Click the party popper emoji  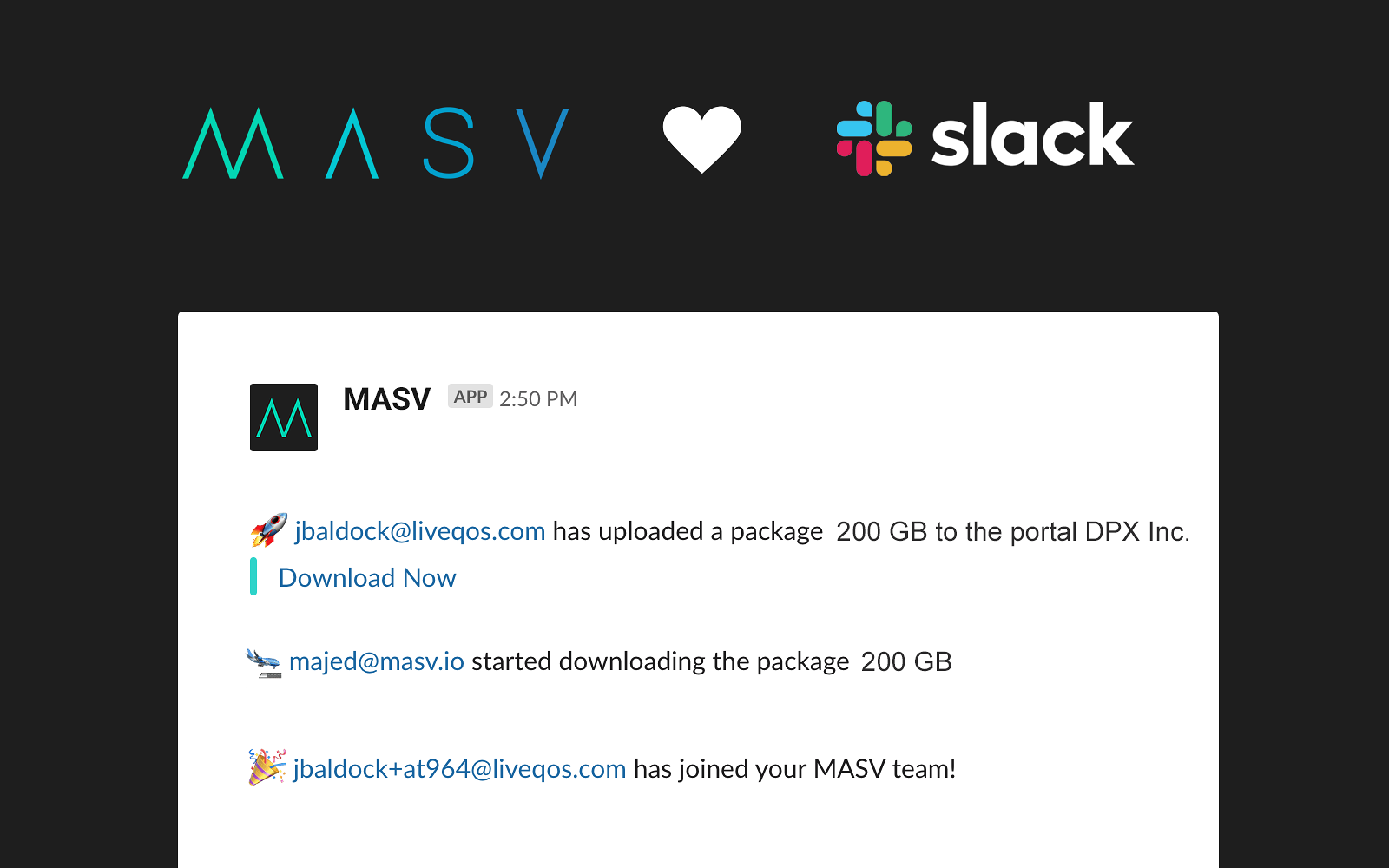coord(267,766)
